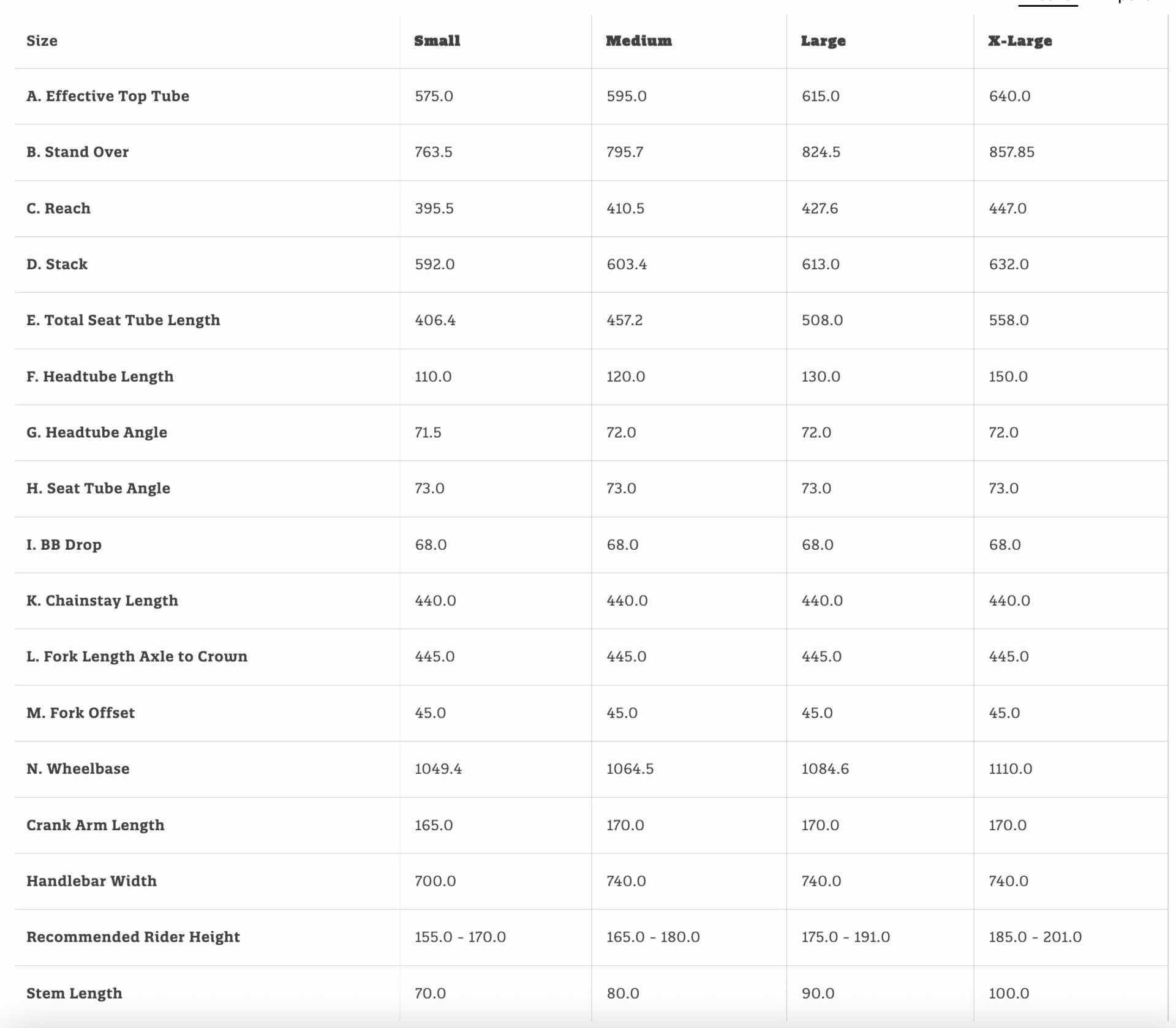Click the Large rider height range 175.0 - 191.0
The image size is (1176, 1028).
coord(845,937)
